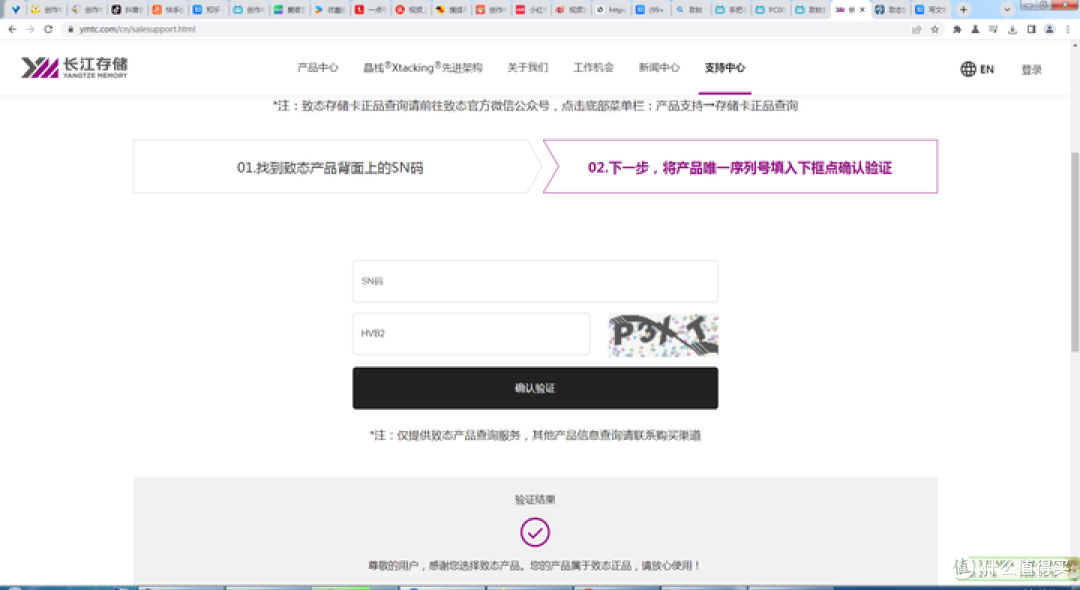Screen dimensions: 1080x590
Task: Click the padlock site info icon
Action: pyautogui.click(x=70, y=30)
